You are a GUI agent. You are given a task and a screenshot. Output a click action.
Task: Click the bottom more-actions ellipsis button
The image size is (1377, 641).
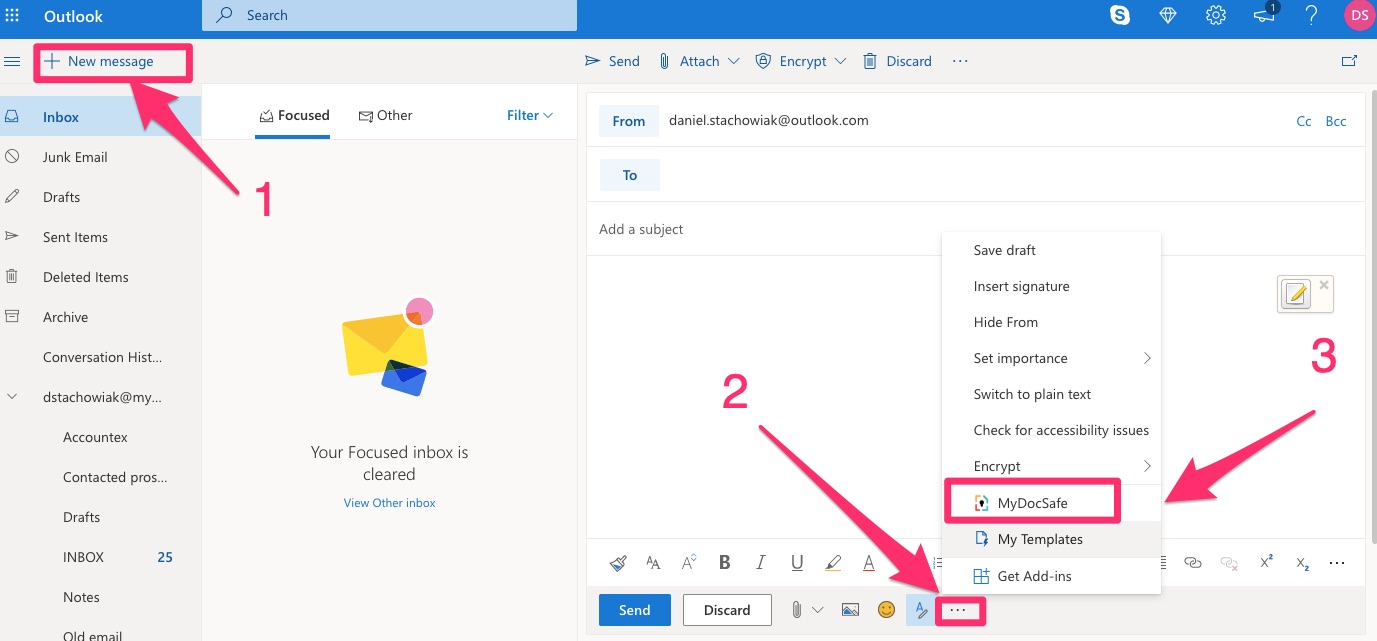958,610
